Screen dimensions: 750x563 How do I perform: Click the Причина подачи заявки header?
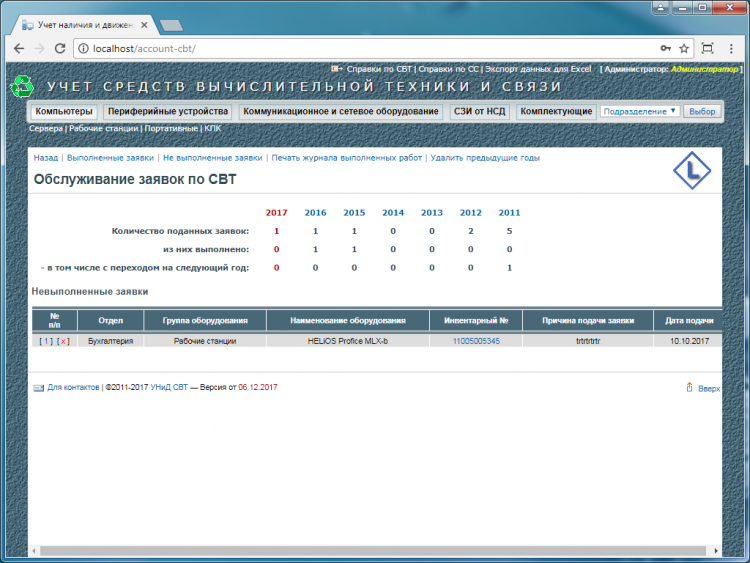point(588,320)
